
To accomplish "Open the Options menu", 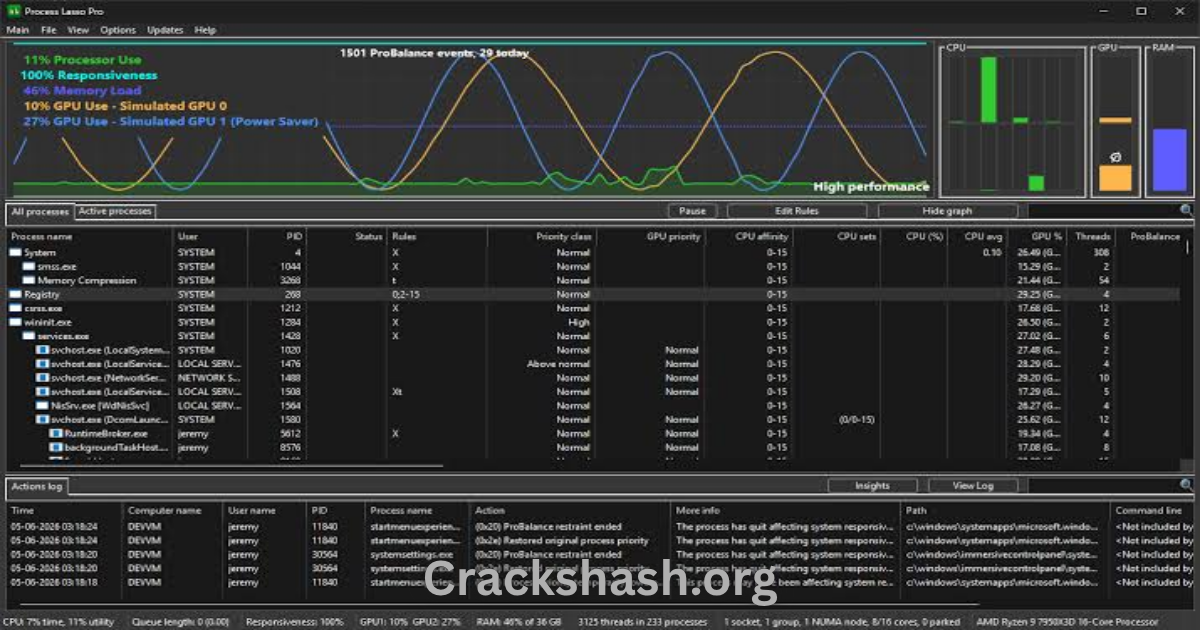I will click(x=118, y=30).
